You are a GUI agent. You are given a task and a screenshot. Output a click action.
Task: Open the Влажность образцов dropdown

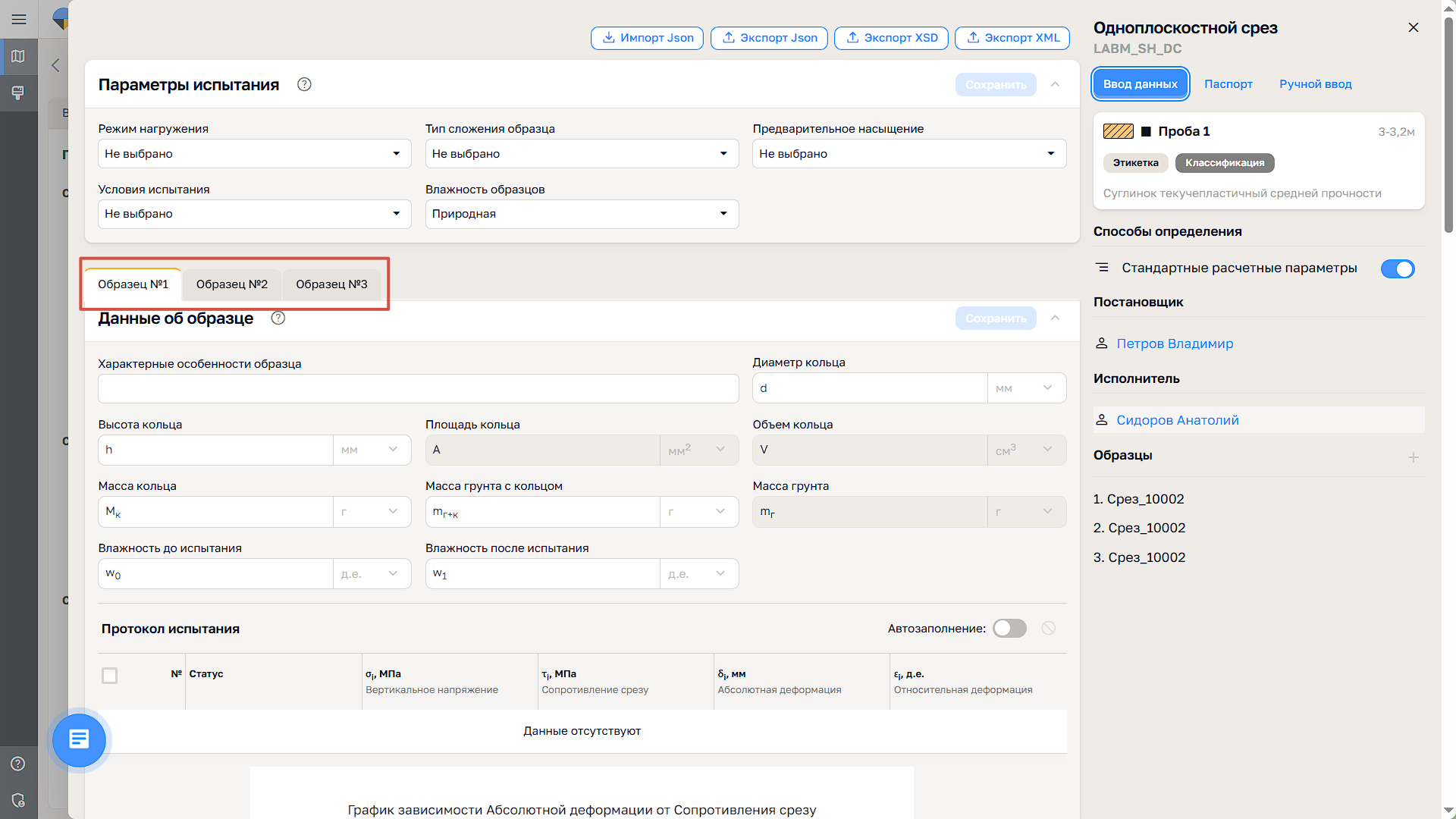tap(581, 214)
